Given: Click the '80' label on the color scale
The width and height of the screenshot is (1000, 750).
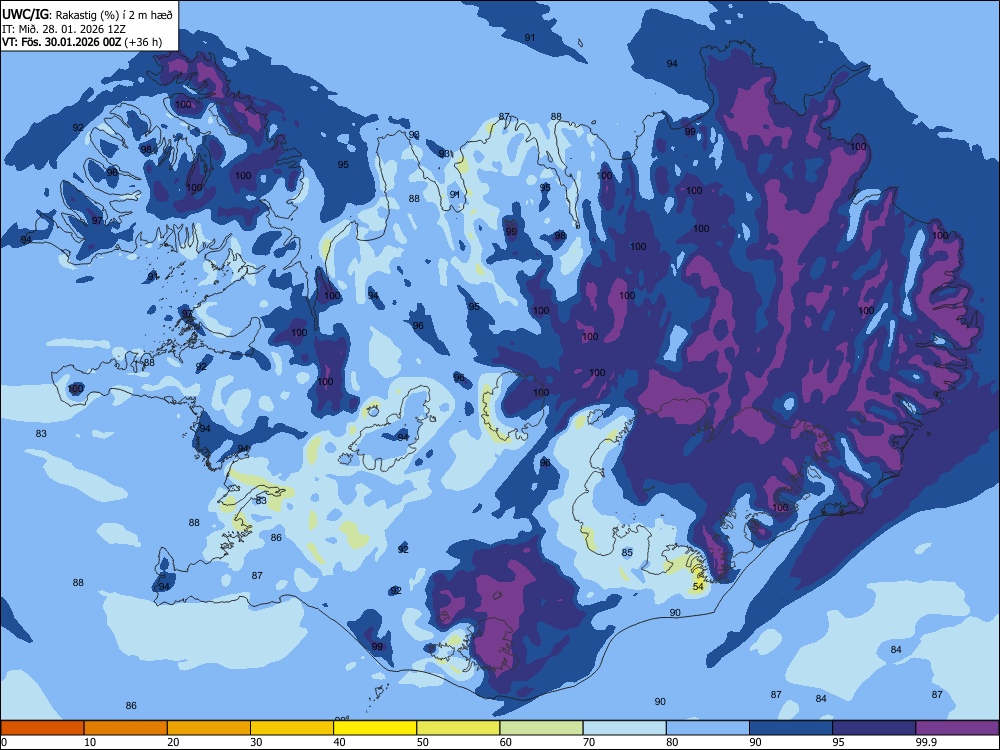Looking at the screenshot, I should (672, 742).
